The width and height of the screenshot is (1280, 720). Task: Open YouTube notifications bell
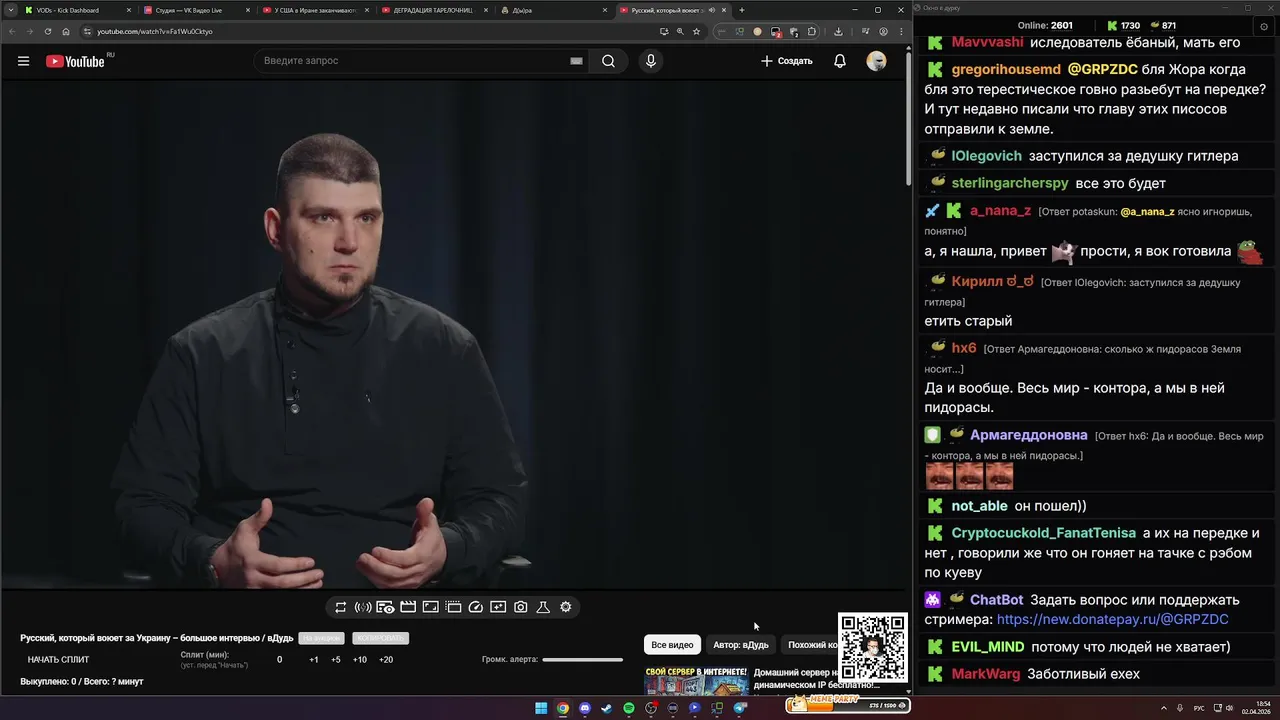(x=840, y=61)
